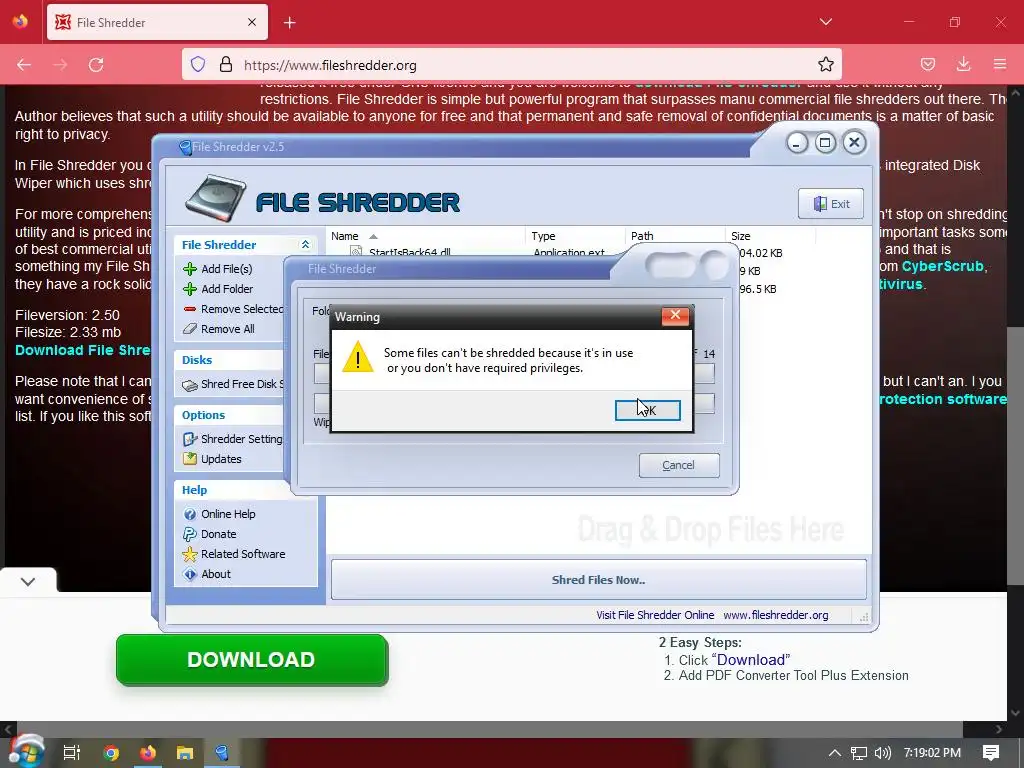Viewport: 1024px width, 768px height.
Task: Click the page vertical scrollbar
Action: [1015, 457]
